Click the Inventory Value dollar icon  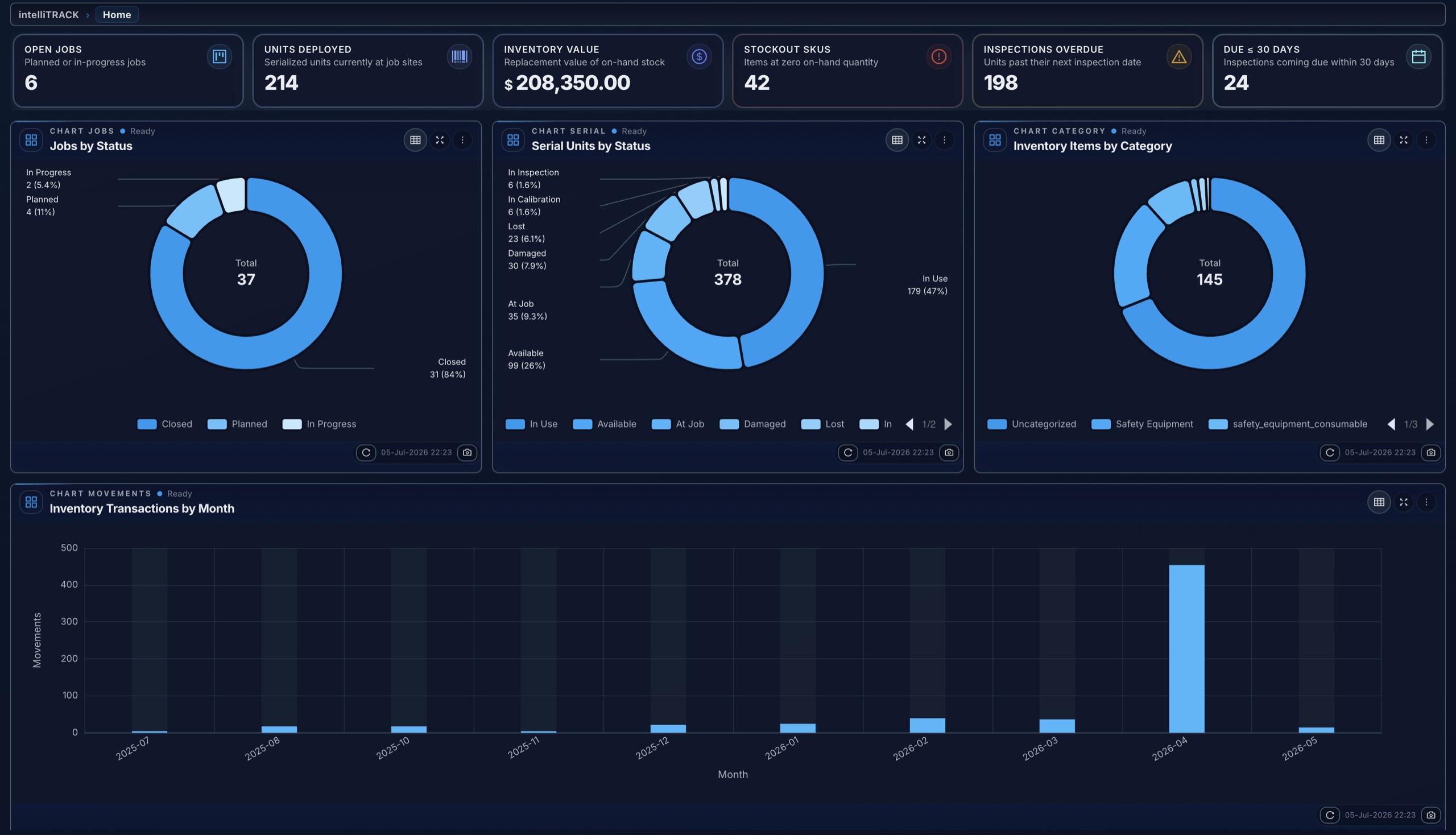pyautogui.click(x=699, y=56)
